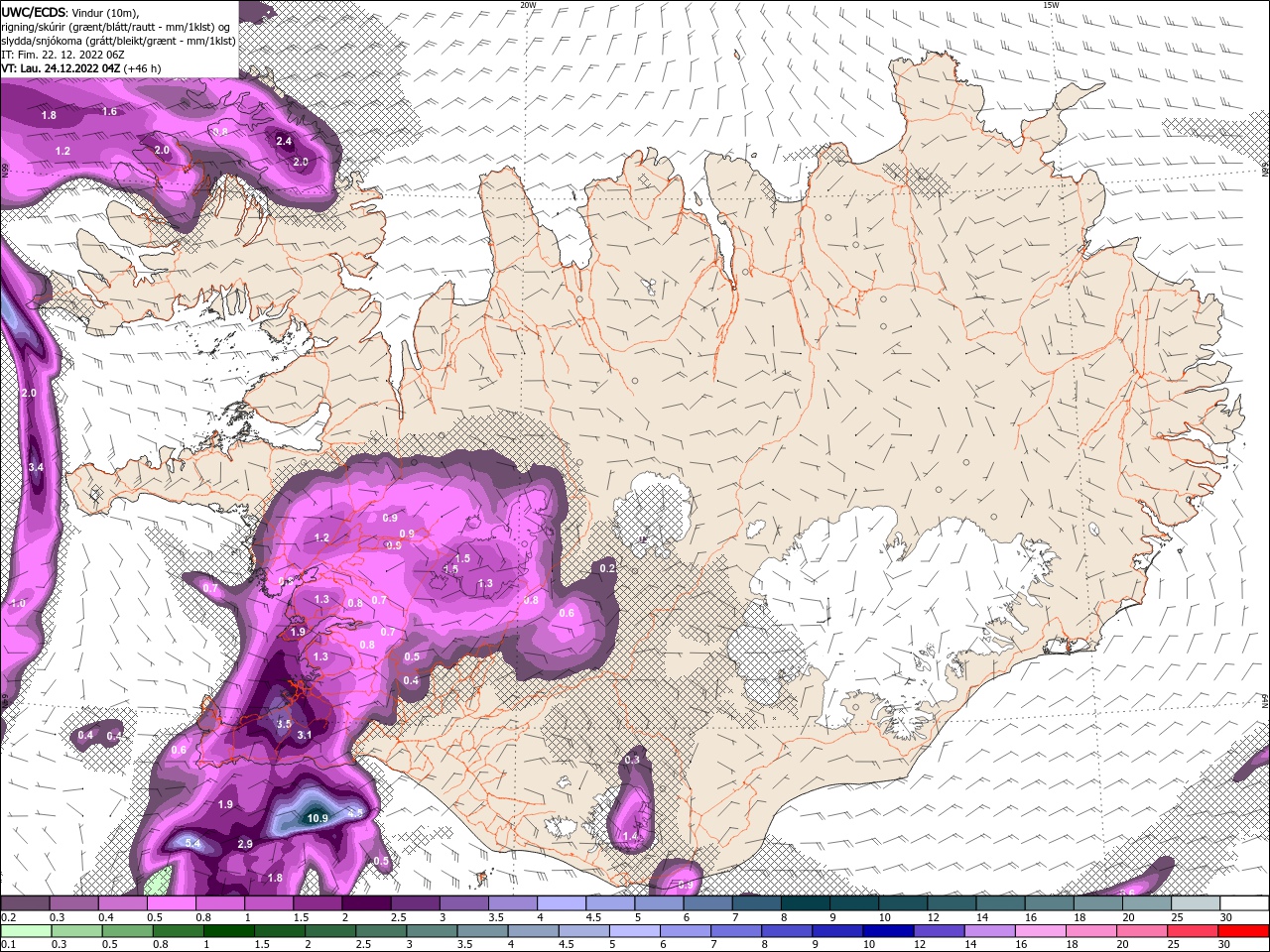Click the 2.4 value near the Westfjords
Screen dimensions: 1270x952
(284, 141)
